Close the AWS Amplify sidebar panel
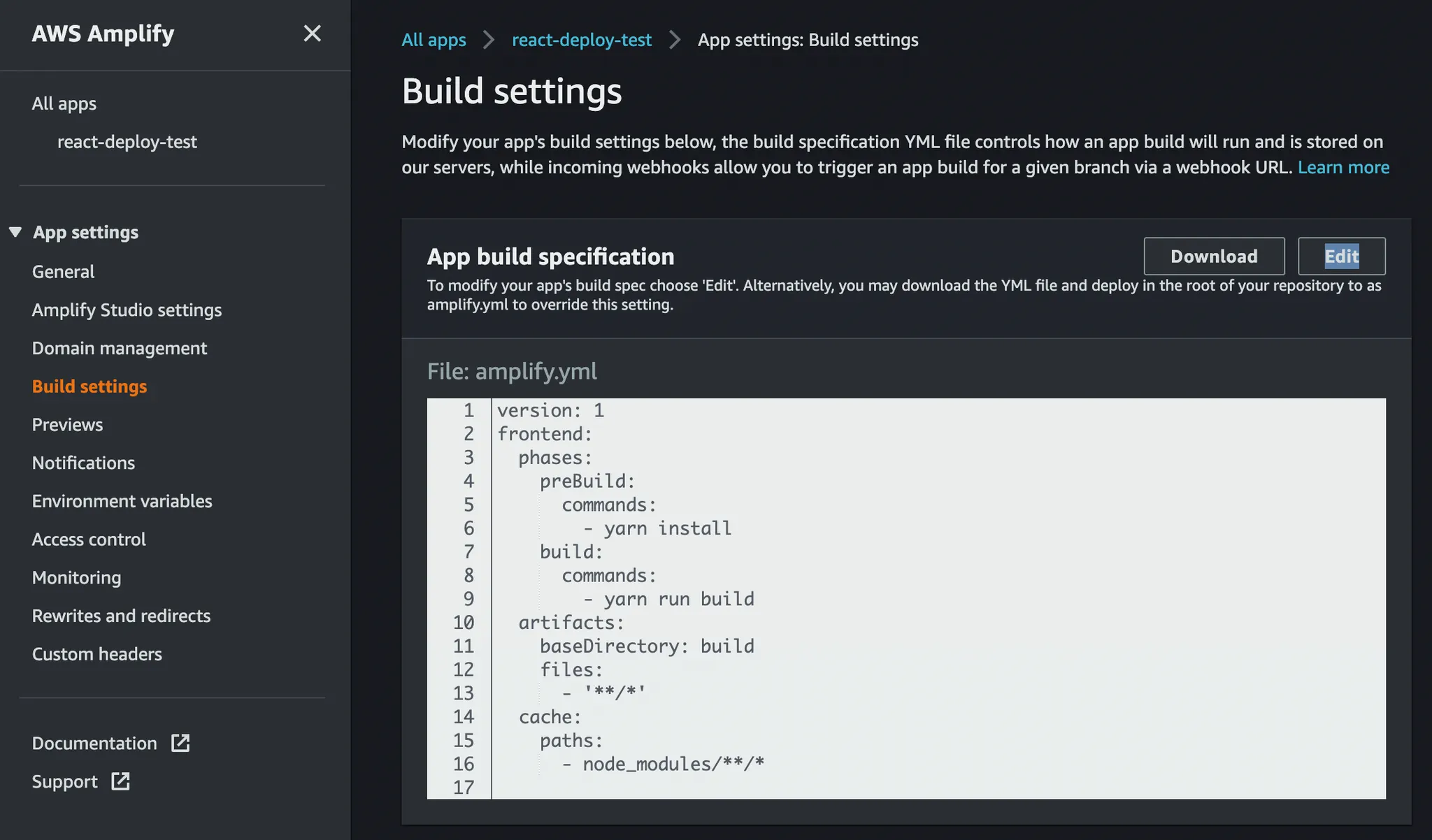 pyautogui.click(x=312, y=34)
